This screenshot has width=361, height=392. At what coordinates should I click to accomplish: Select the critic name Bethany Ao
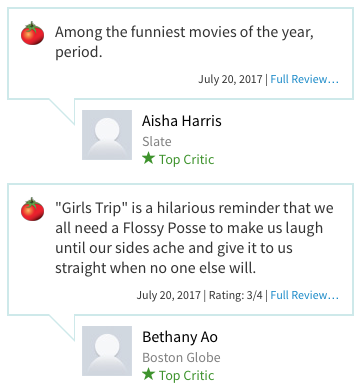pos(180,337)
